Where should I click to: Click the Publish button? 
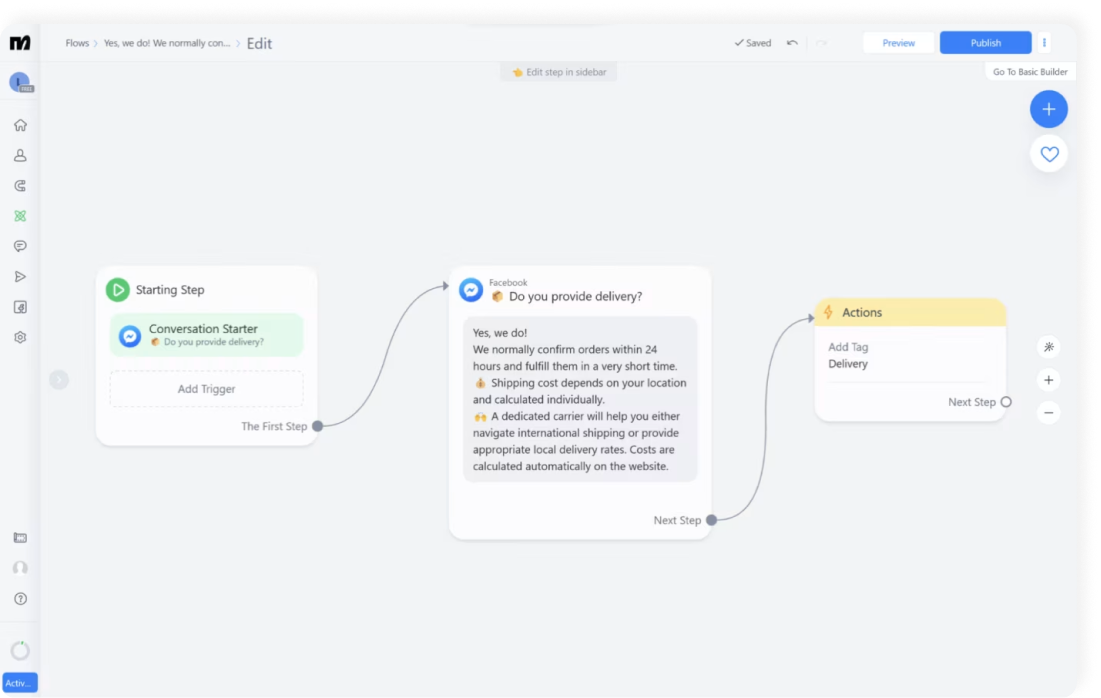[984, 42]
